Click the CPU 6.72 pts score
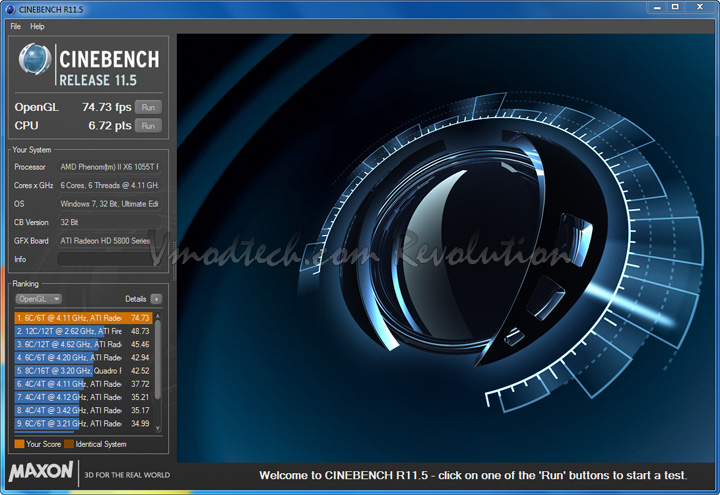Image resolution: width=720 pixels, height=495 pixels. tap(110, 125)
